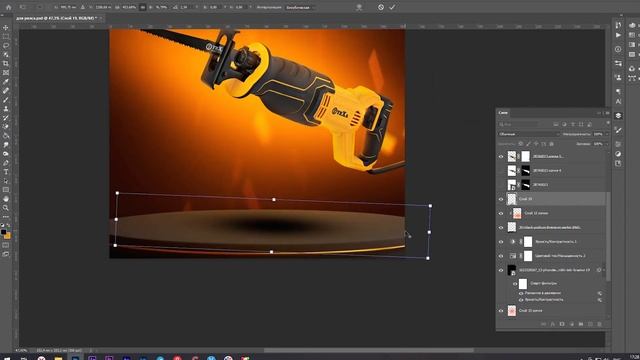Select the History Brush tool

(6, 118)
